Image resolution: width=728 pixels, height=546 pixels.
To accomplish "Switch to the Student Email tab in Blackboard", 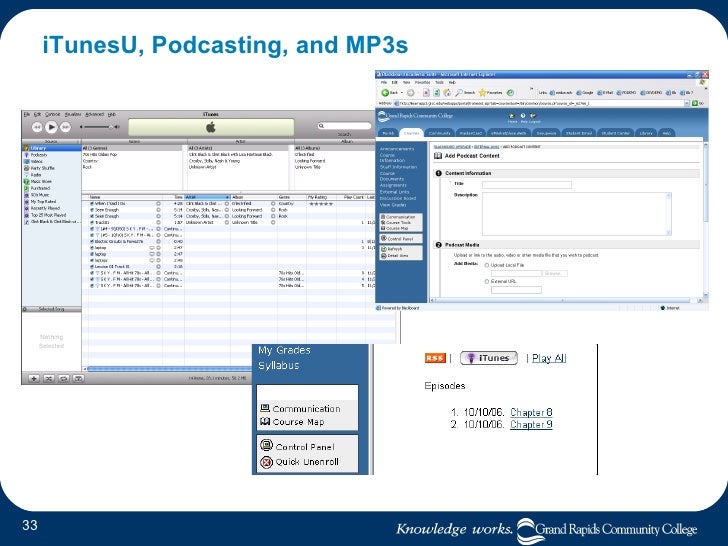I will (578, 133).
